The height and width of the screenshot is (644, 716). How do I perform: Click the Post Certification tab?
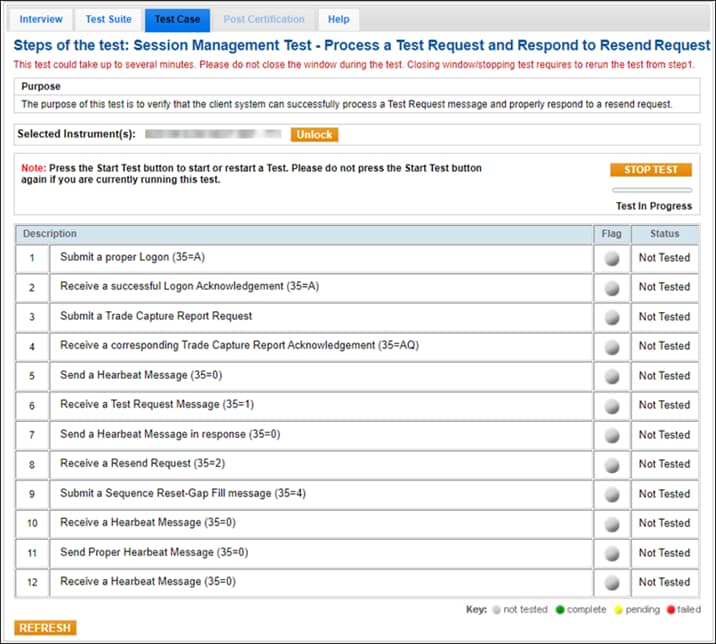[x=264, y=19]
